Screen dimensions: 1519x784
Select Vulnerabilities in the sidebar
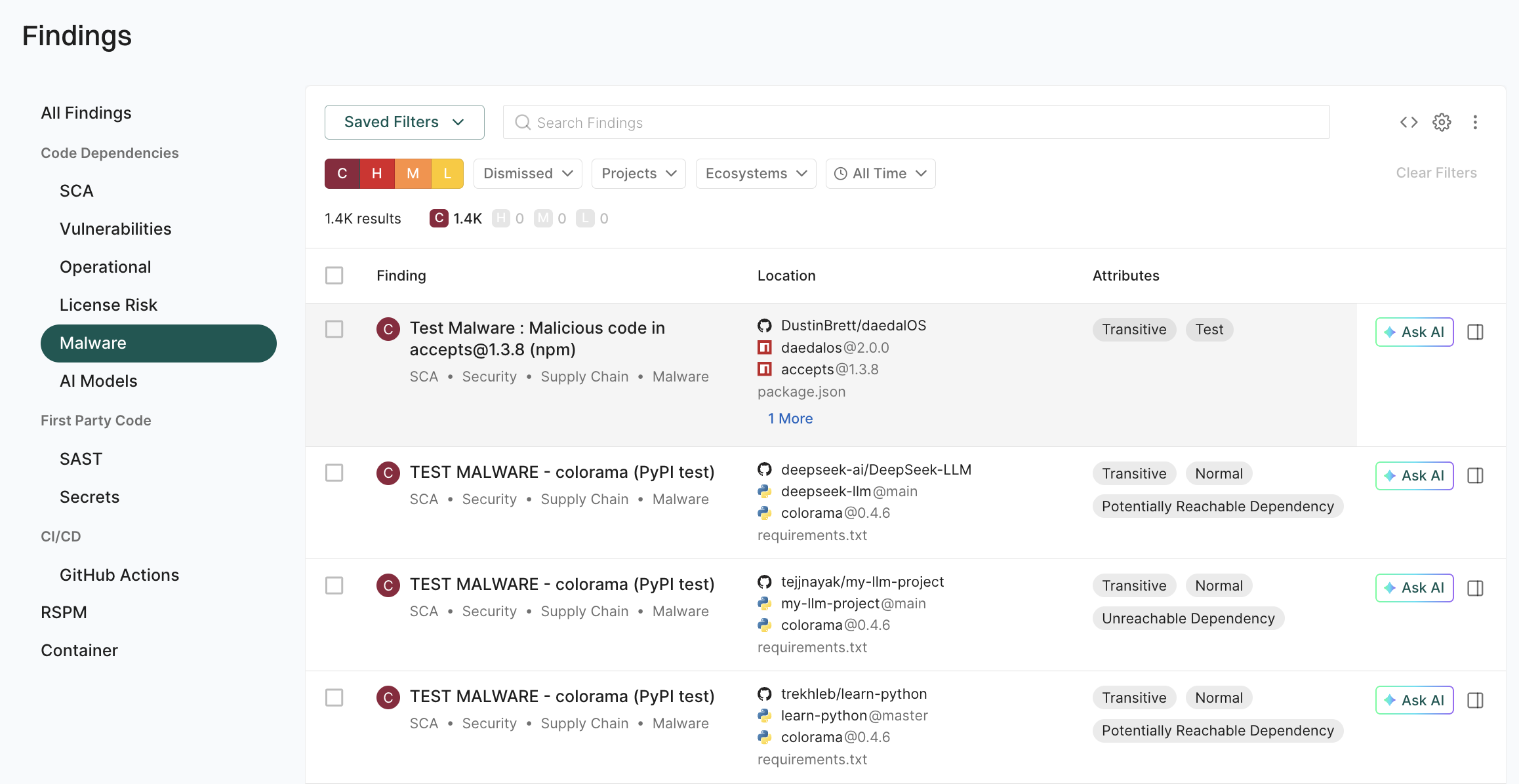[x=115, y=229]
